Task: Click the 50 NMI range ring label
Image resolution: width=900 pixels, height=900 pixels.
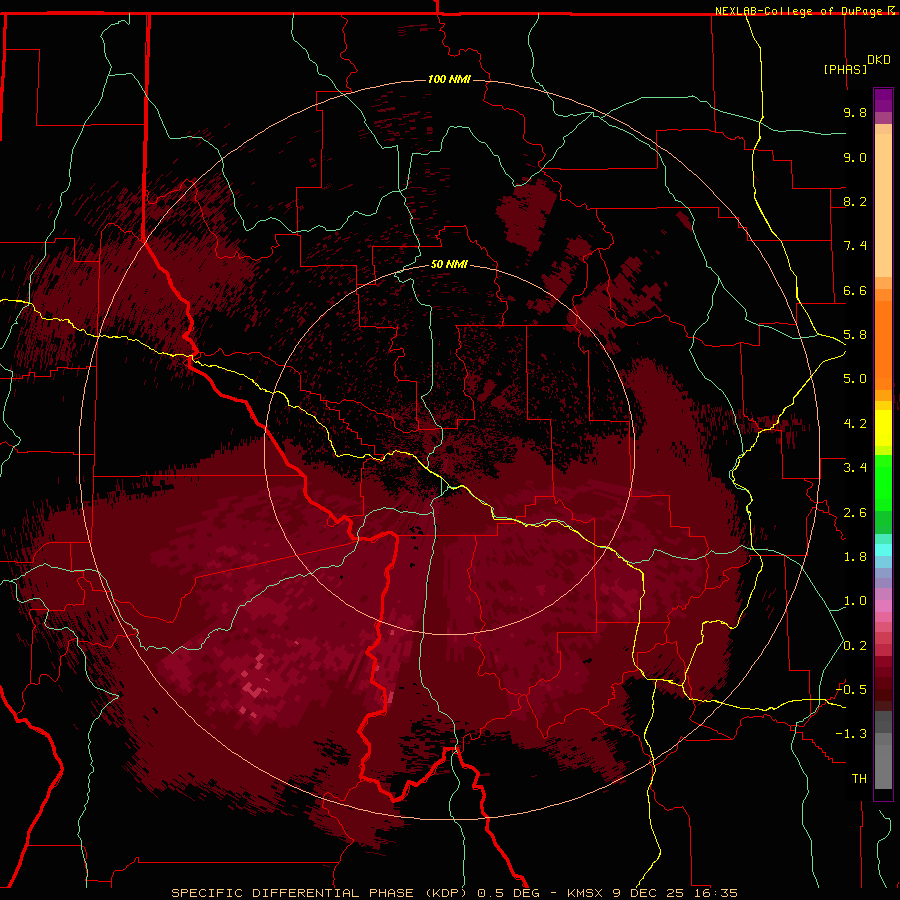Action: tap(449, 264)
